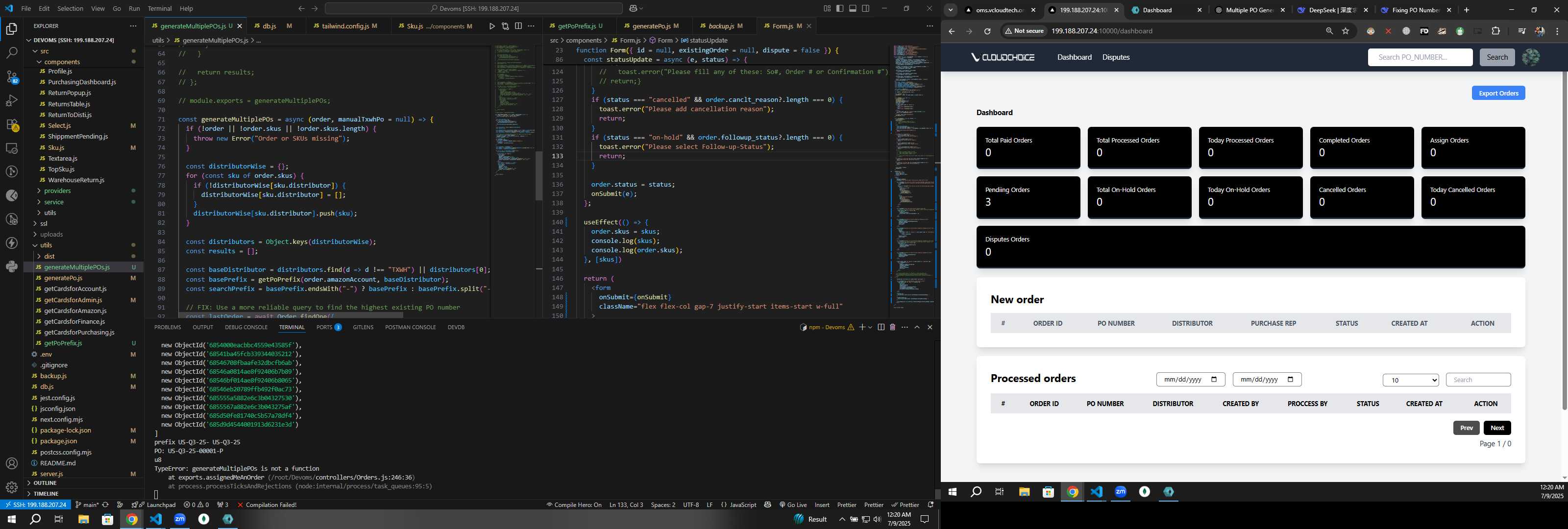The height and width of the screenshot is (529, 1568).
Task: Expand the OUTLINE section
Action: (45, 483)
